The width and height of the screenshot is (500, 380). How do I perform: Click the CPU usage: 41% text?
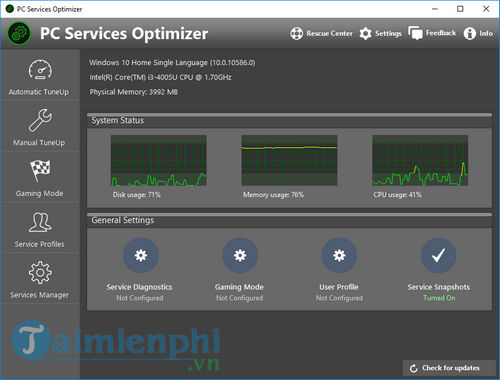coord(397,195)
